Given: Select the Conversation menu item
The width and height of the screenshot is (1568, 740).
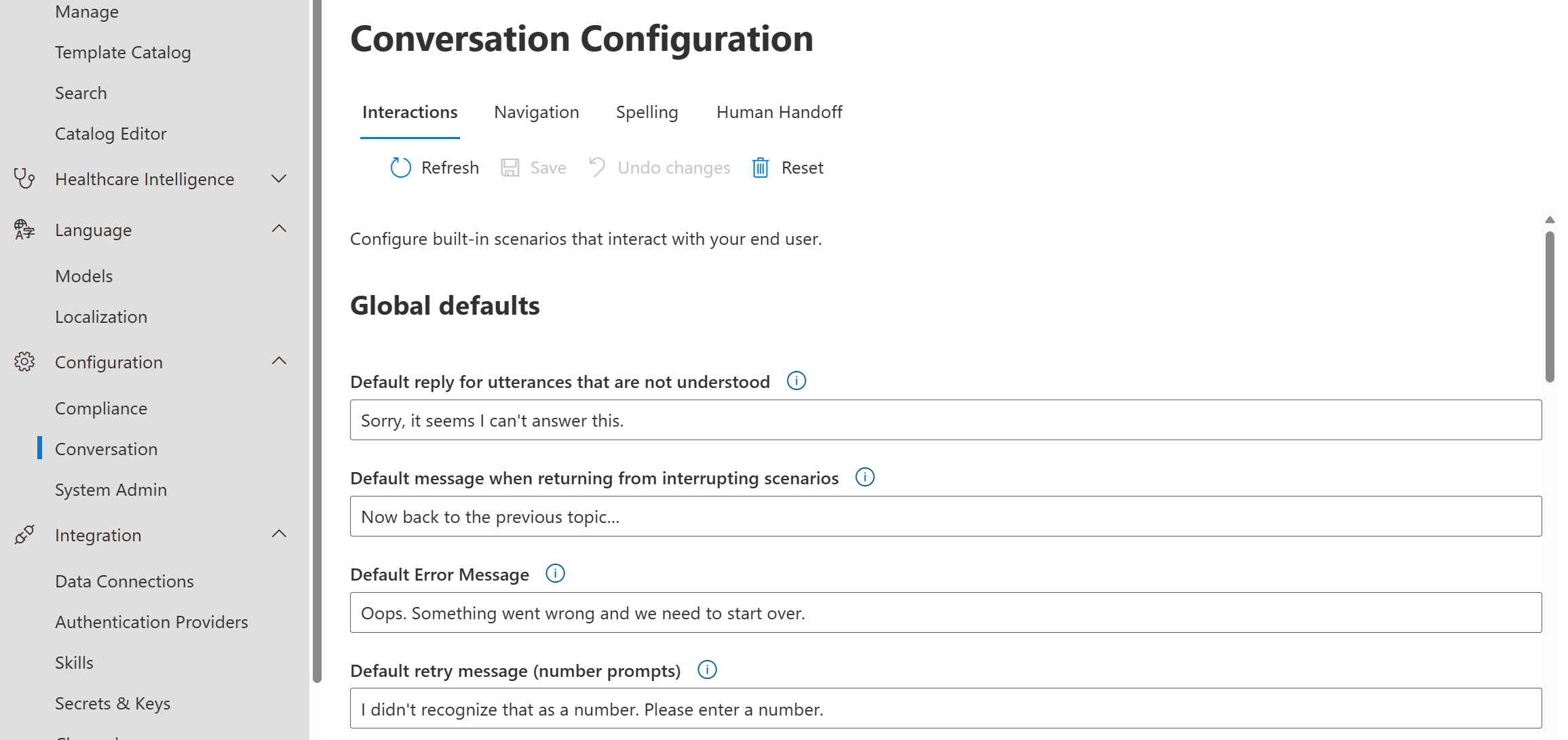Looking at the screenshot, I should [106, 448].
